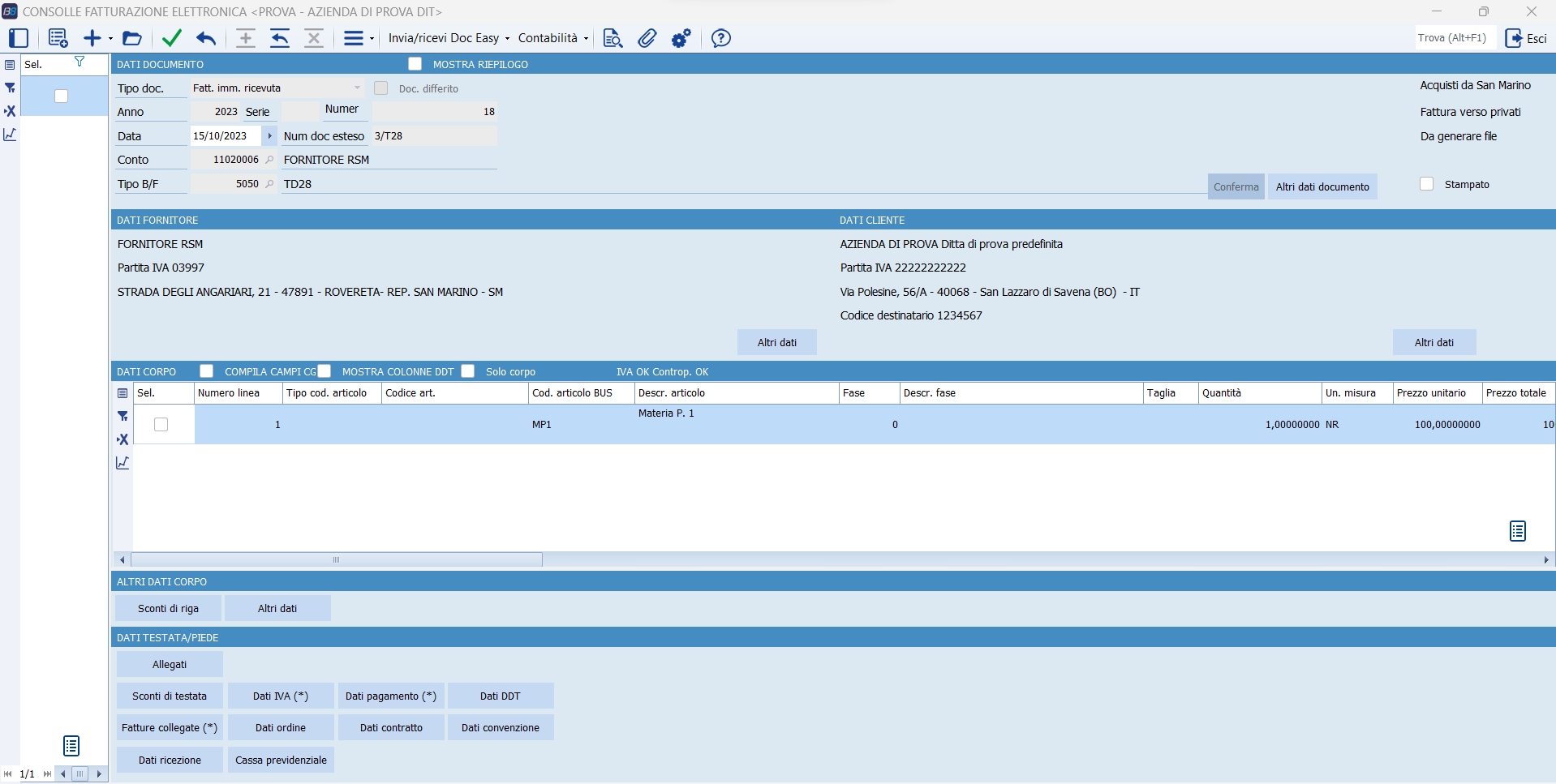Enable the MOSTRA RIEPILOGO checkbox

point(415,64)
